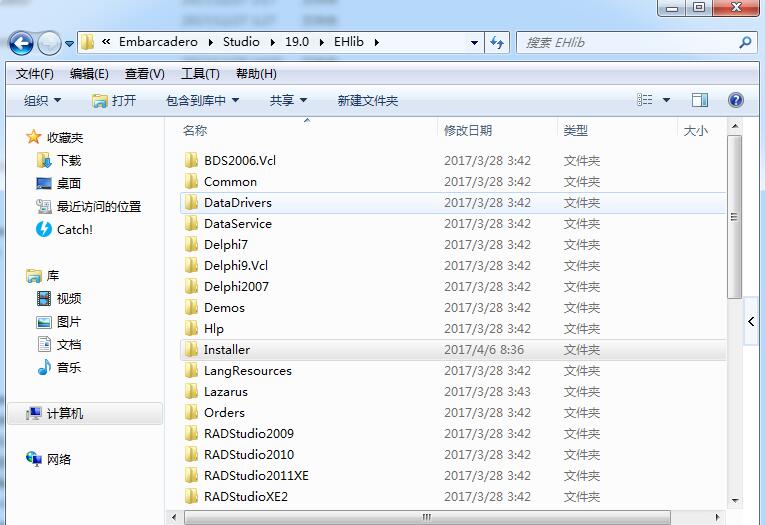Select Studio in the address path
This screenshot has height=525, width=765.
[241, 42]
